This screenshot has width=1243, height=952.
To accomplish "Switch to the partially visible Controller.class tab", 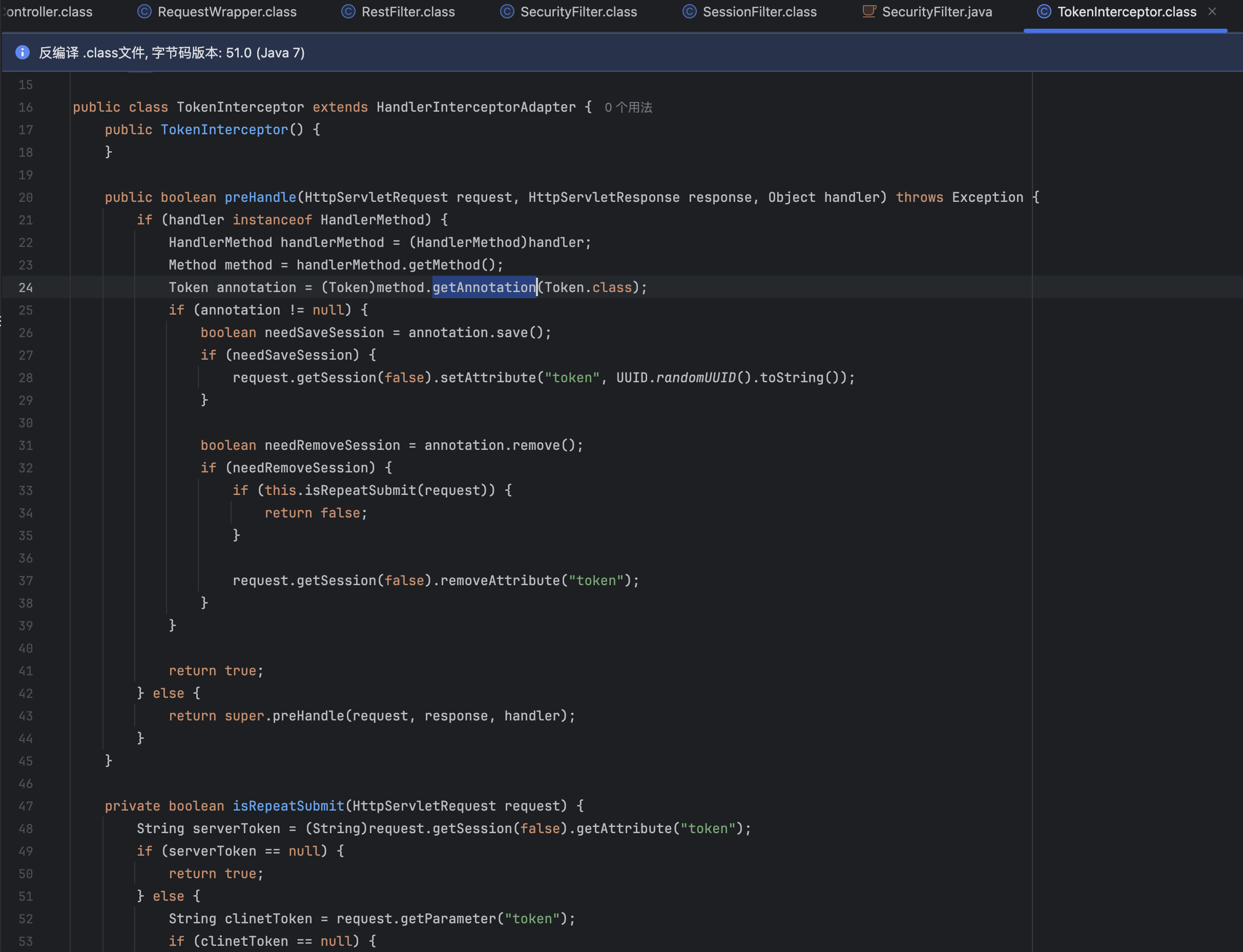I will [x=48, y=11].
